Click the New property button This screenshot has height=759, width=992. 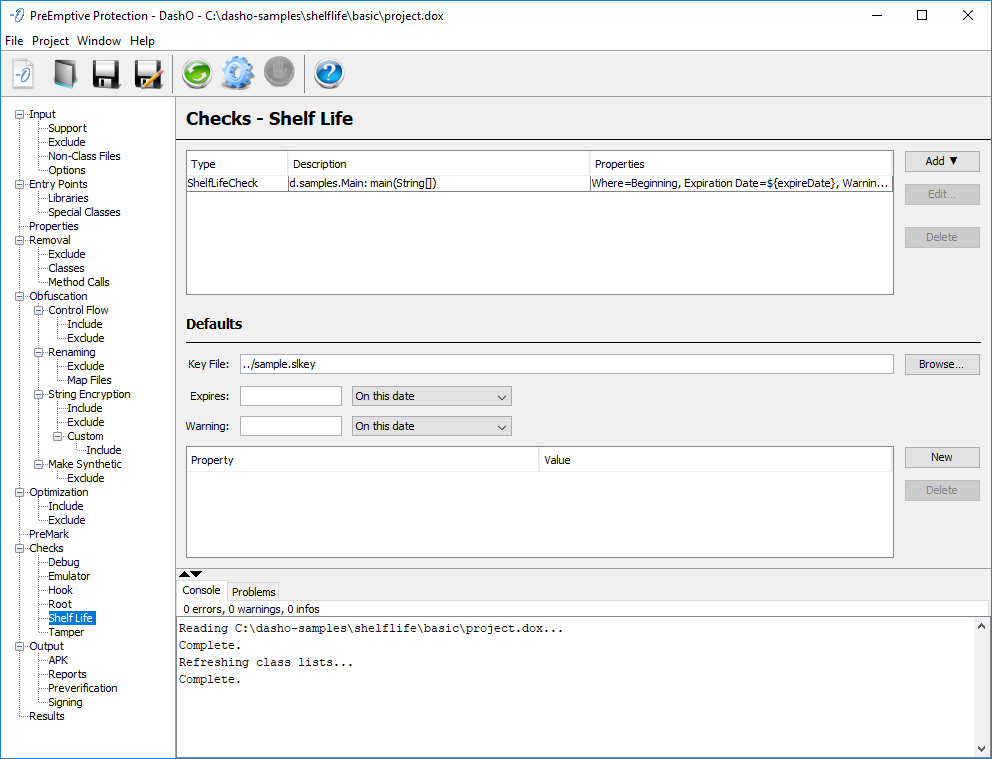tap(941, 457)
